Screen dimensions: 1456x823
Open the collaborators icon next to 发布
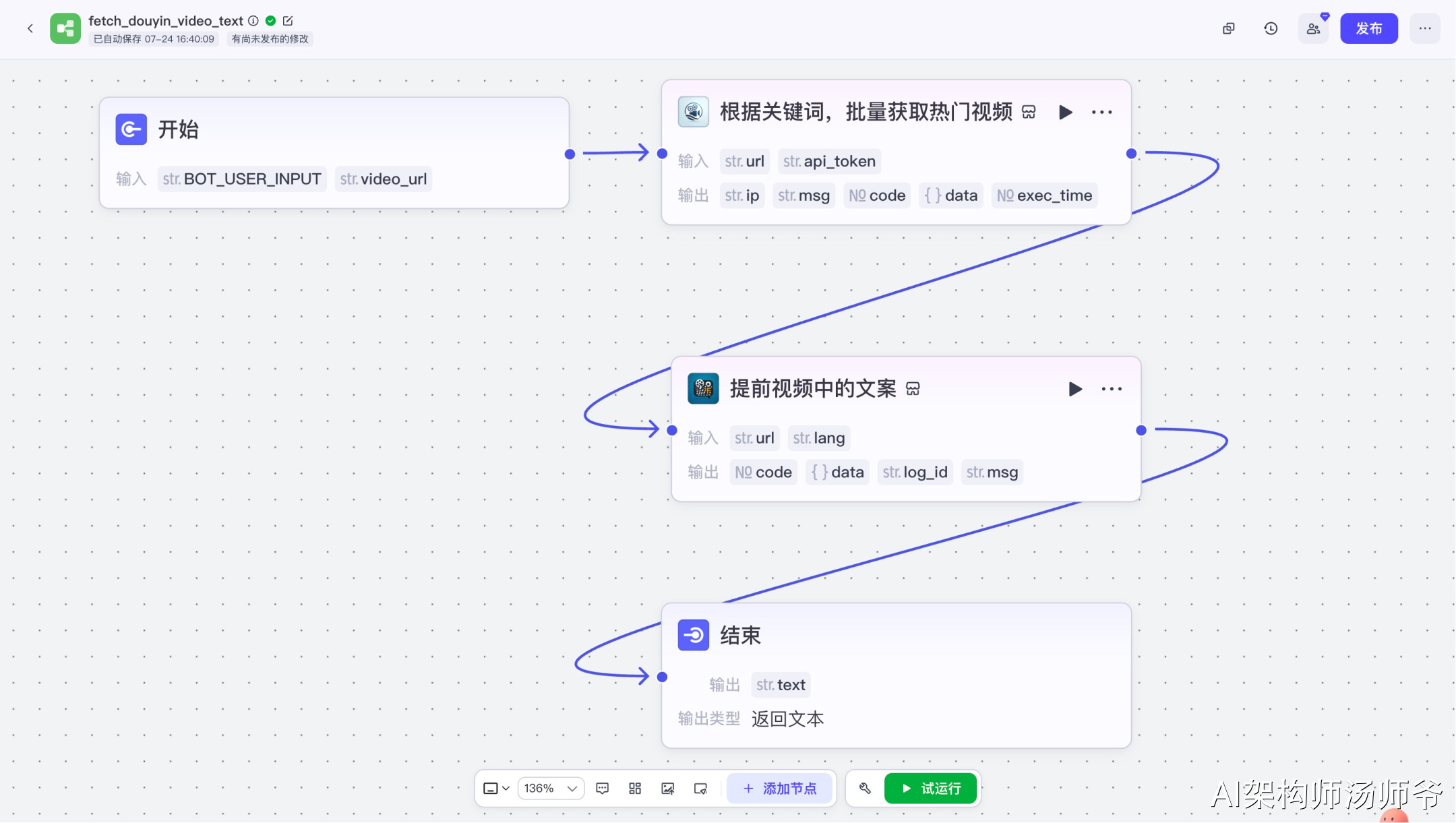coord(1313,28)
